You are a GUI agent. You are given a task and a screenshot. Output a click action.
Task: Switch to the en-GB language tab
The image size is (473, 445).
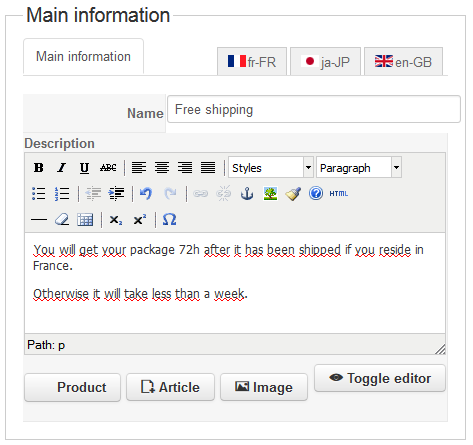click(x=403, y=62)
